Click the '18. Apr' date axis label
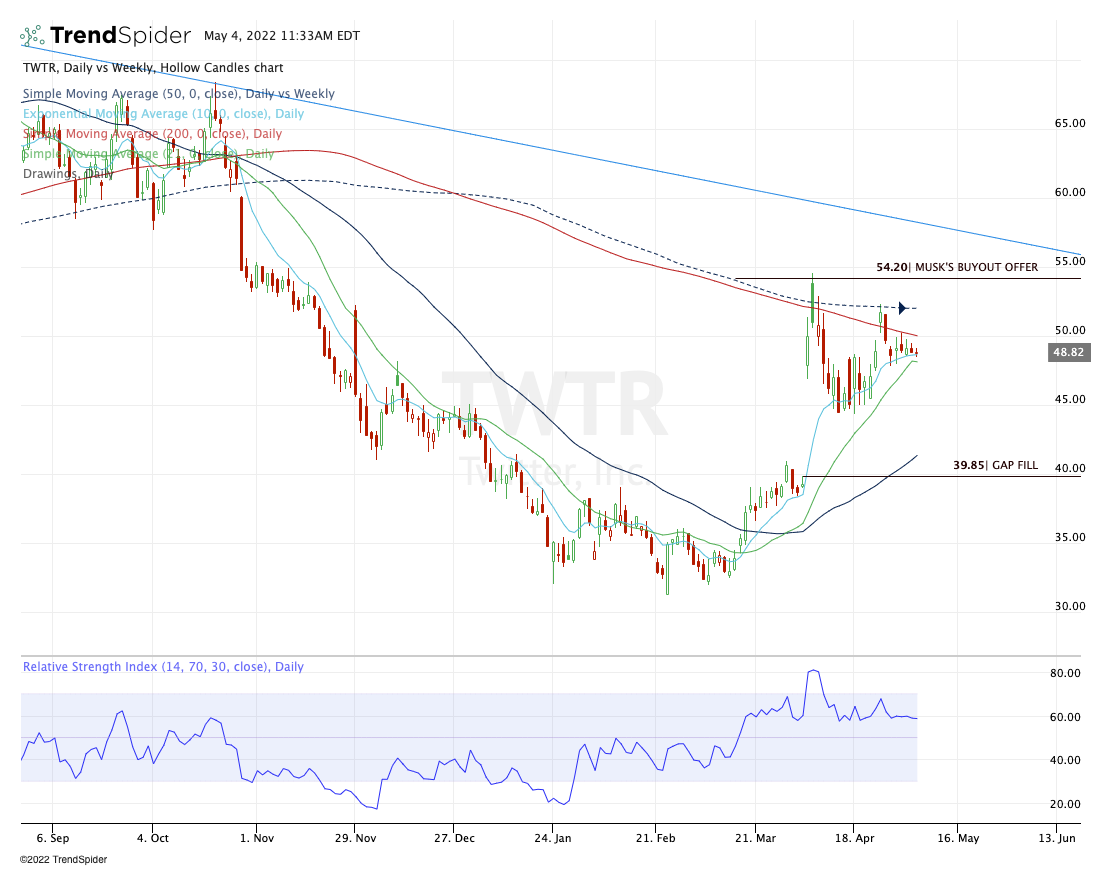1111x869 pixels. [x=855, y=838]
